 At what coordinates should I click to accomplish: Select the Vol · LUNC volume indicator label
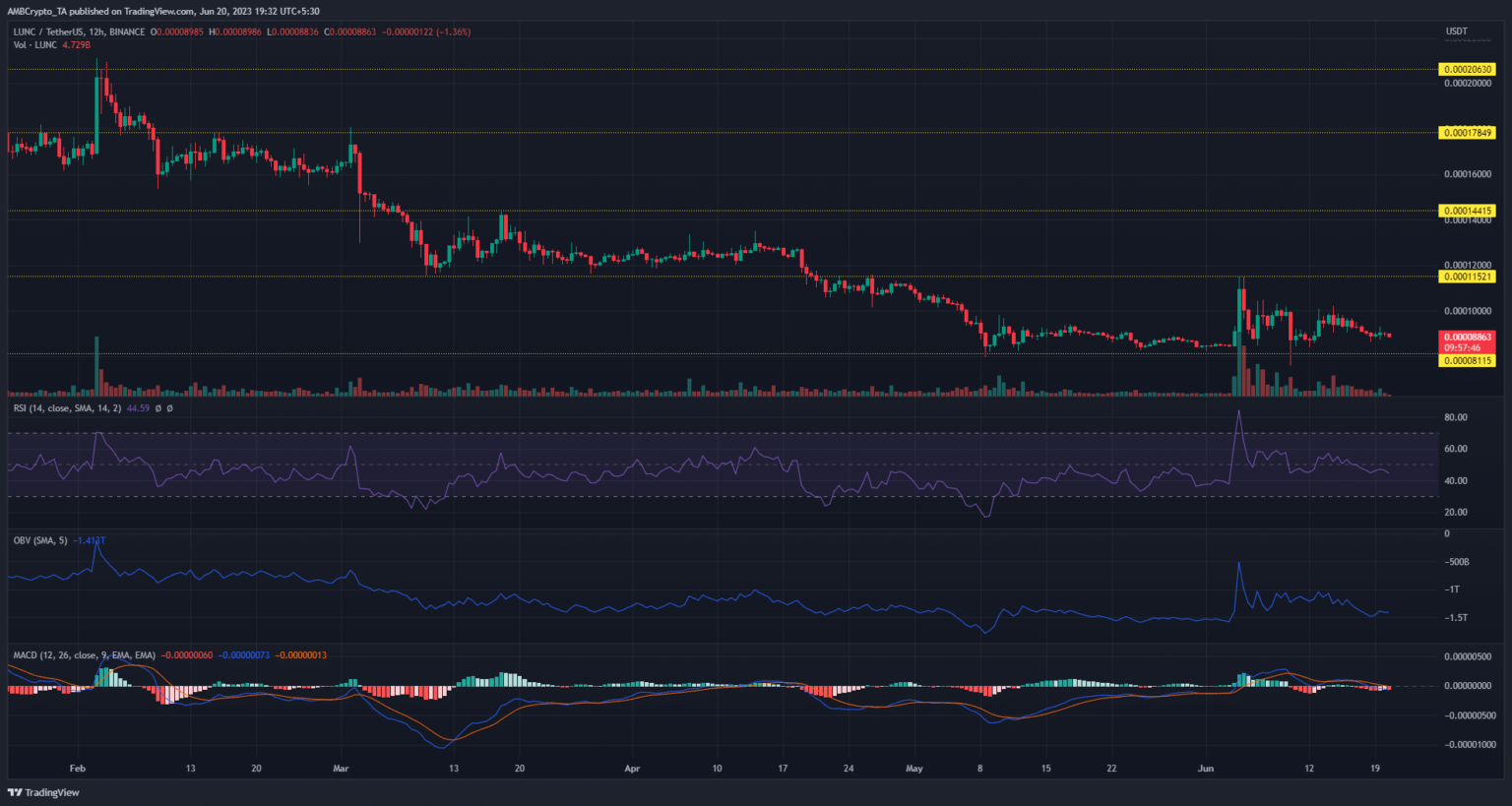35,45
